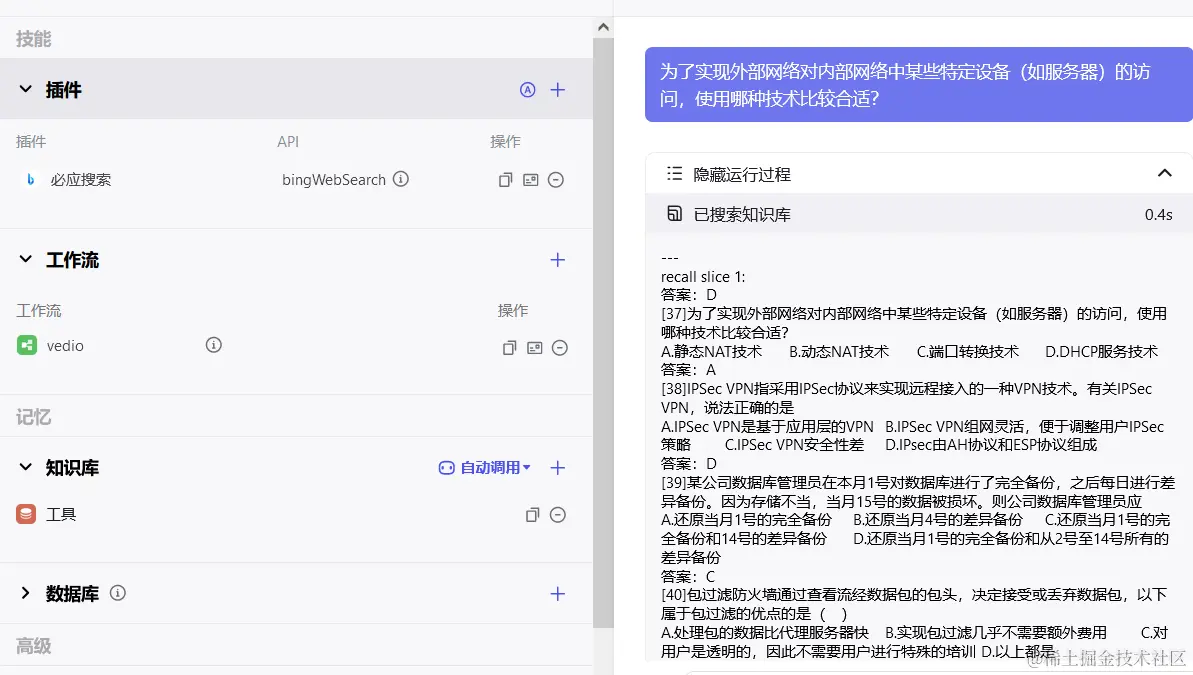The height and width of the screenshot is (675, 1193).
Task: Expand the 数据库 section chevron
Action: click(x=25, y=593)
